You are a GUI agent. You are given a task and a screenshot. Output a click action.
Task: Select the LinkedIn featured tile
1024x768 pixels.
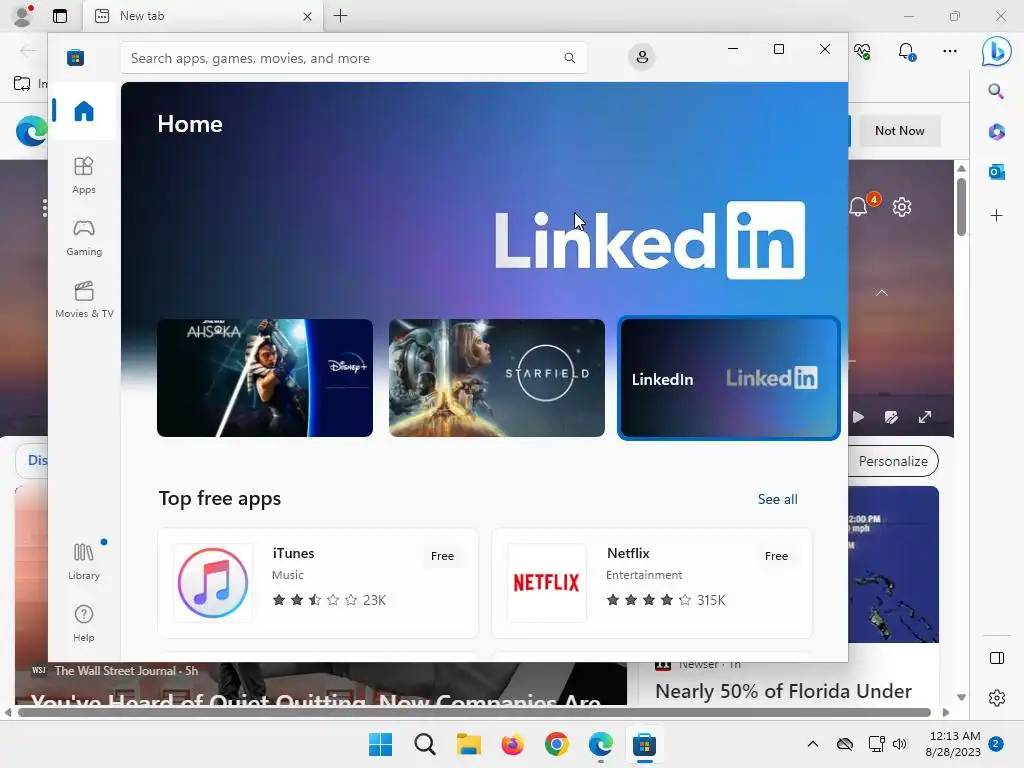point(729,378)
